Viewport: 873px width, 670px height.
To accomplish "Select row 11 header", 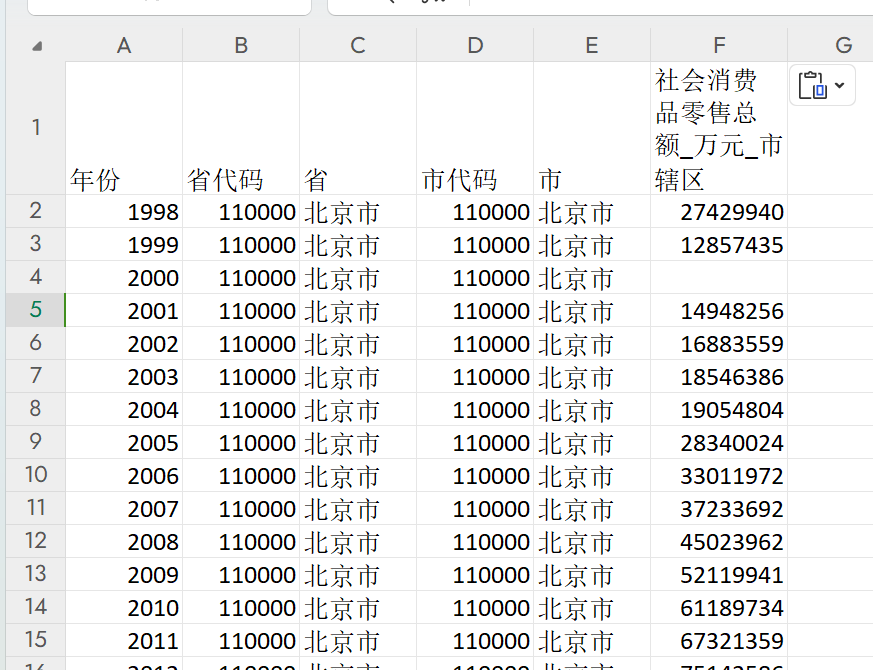I will (36, 507).
